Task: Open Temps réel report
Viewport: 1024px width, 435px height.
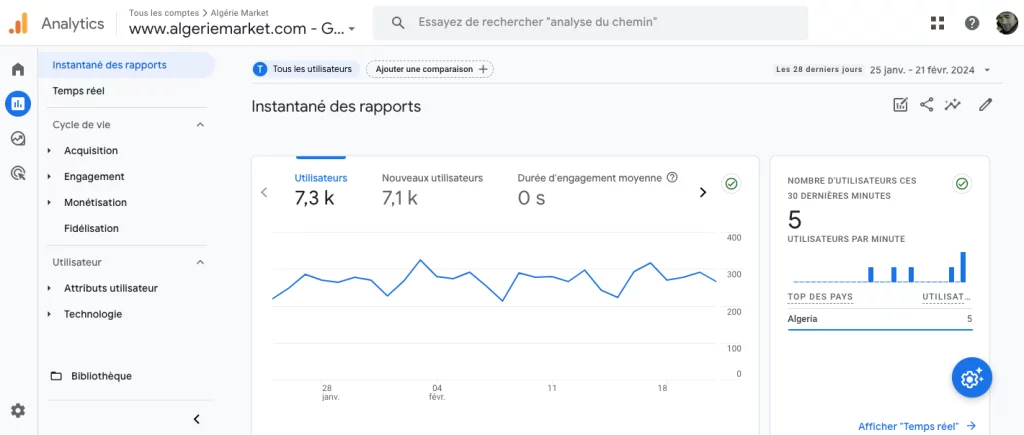Action: [78, 91]
